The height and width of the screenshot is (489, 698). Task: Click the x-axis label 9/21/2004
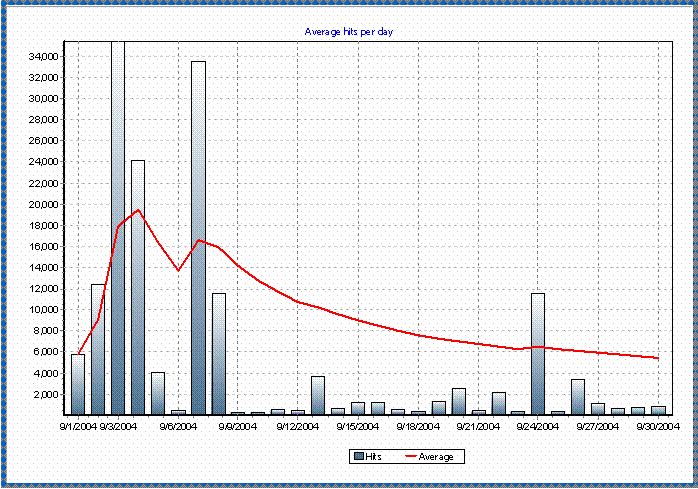(479, 427)
